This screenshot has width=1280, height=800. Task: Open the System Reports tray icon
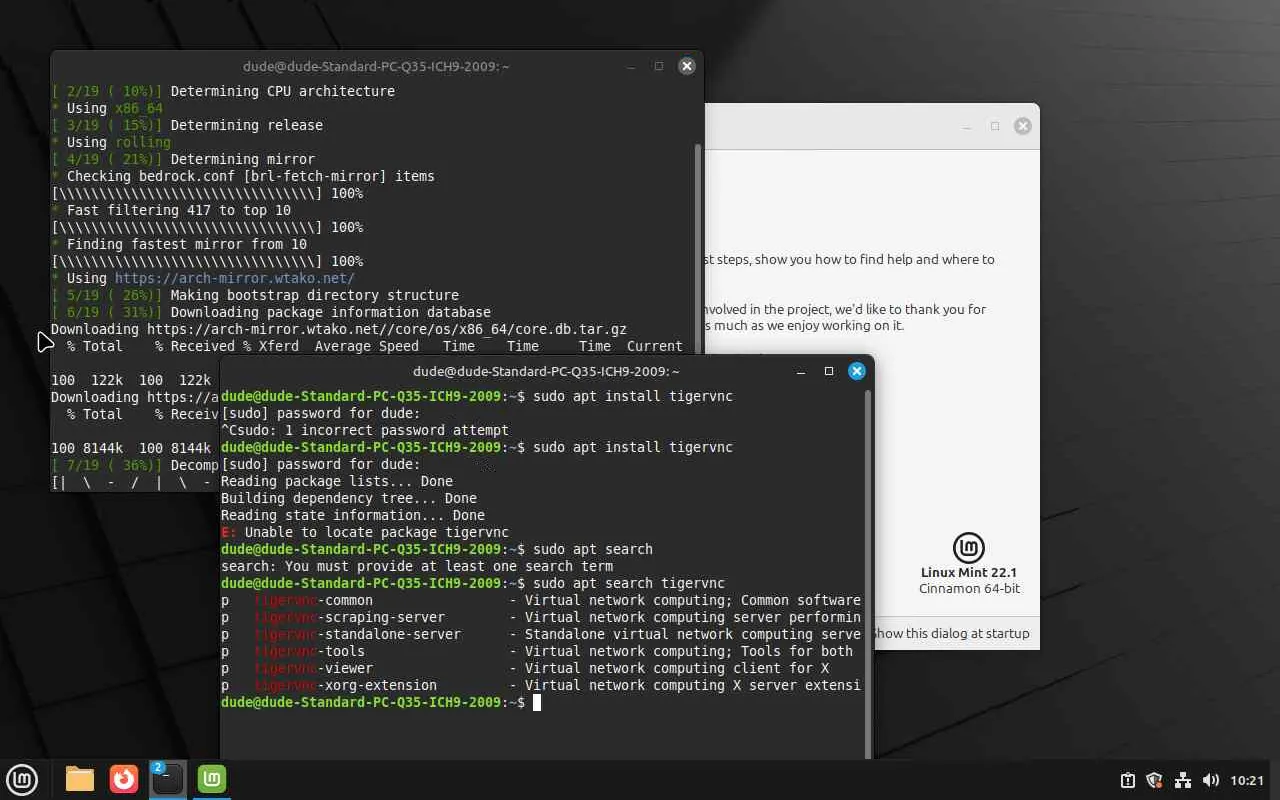click(x=1127, y=780)
